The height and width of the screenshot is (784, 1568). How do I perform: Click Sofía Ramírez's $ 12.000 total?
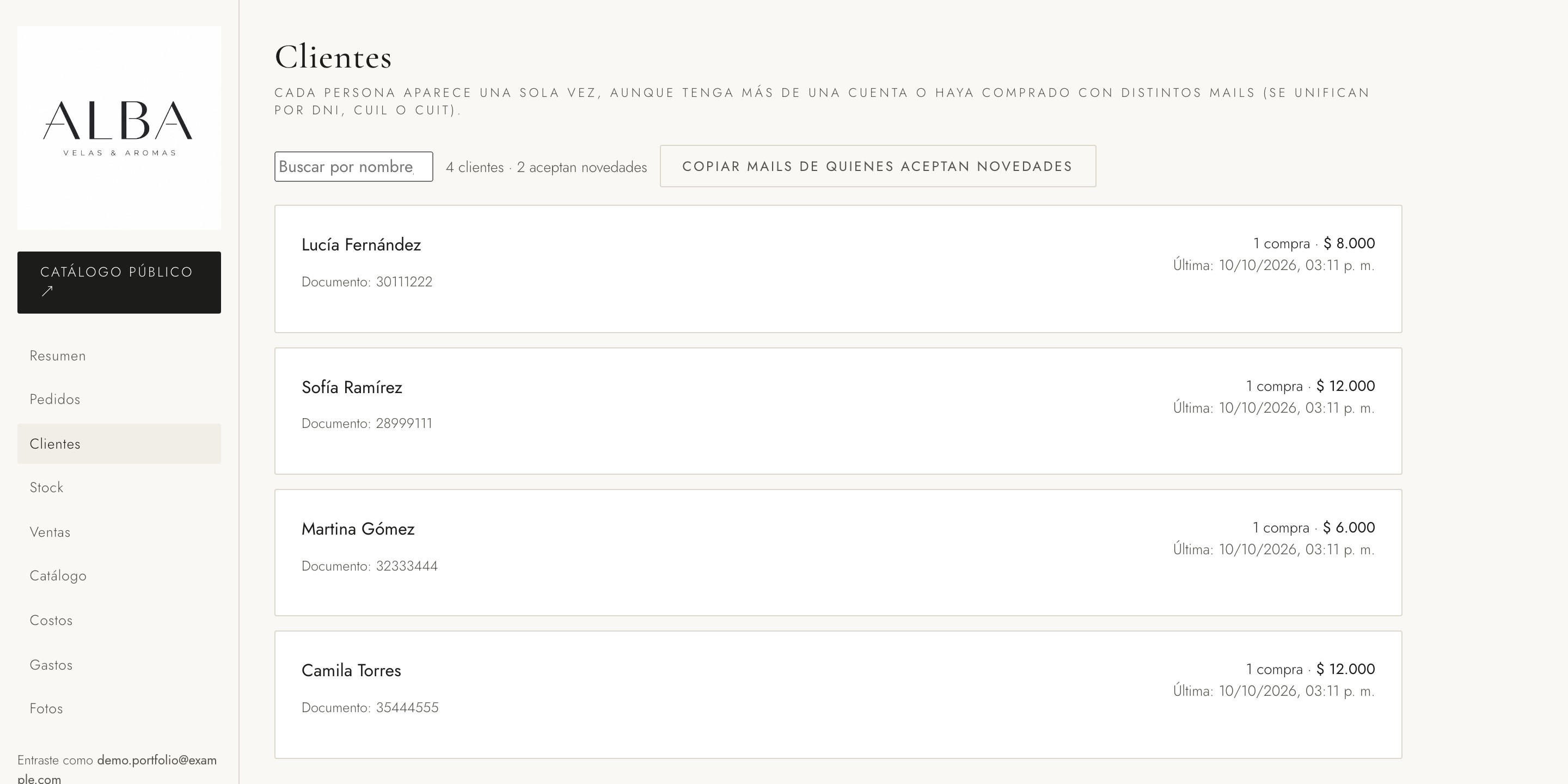(1345, 386)
